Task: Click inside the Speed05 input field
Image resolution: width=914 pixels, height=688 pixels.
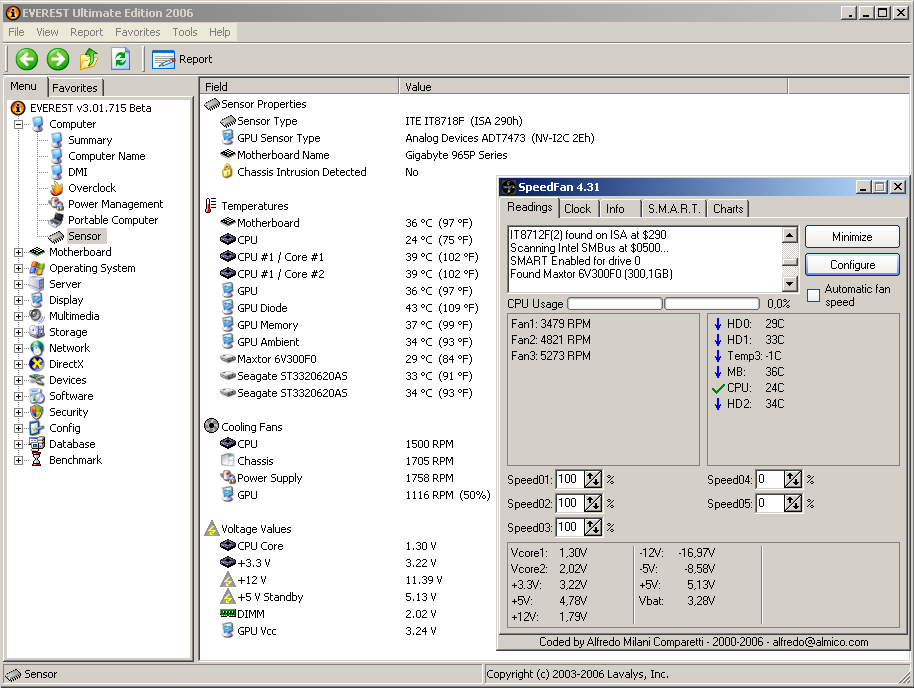Action: (x=770, y=503)
